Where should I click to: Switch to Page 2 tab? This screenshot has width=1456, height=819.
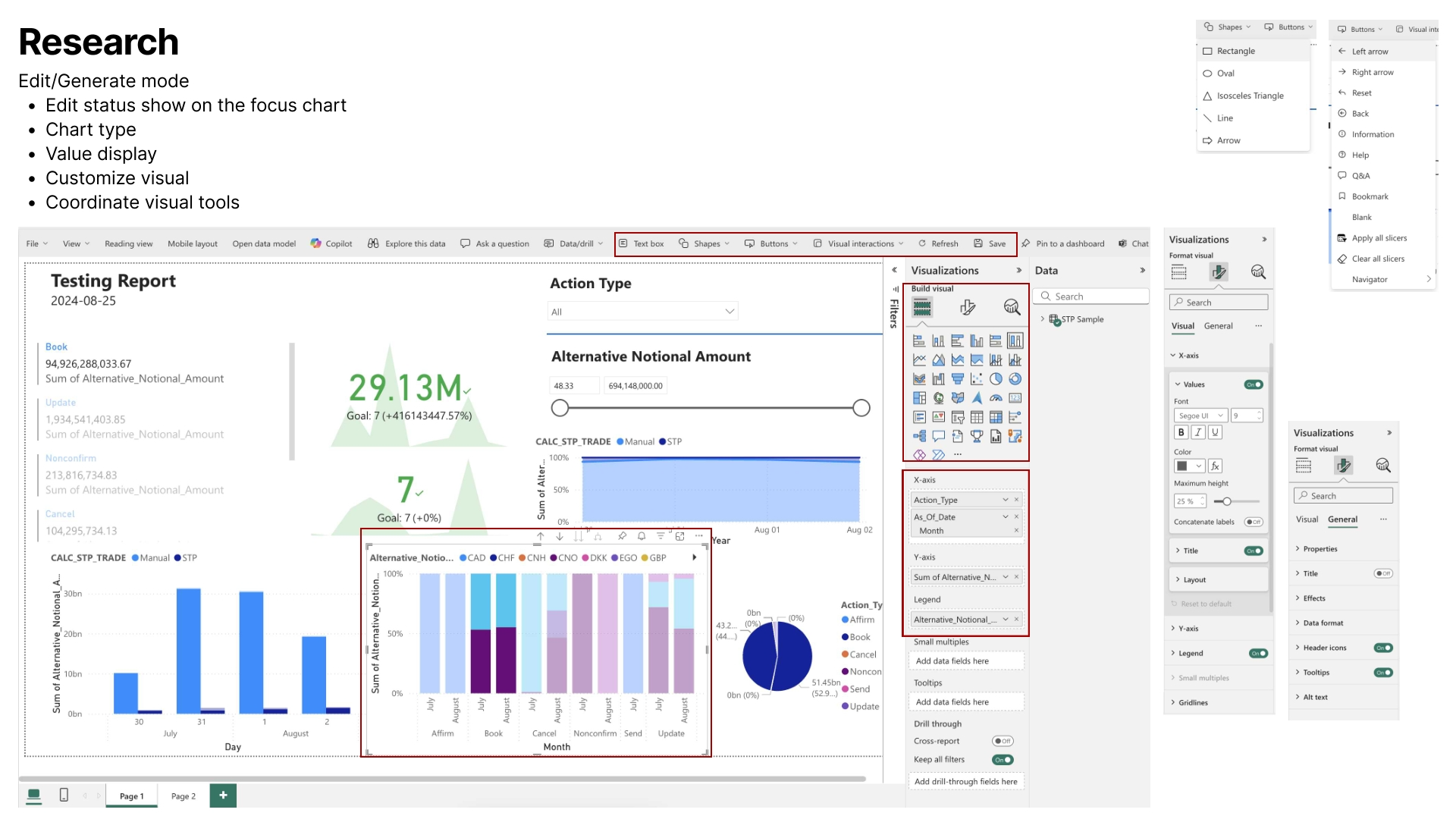[183, 796]
